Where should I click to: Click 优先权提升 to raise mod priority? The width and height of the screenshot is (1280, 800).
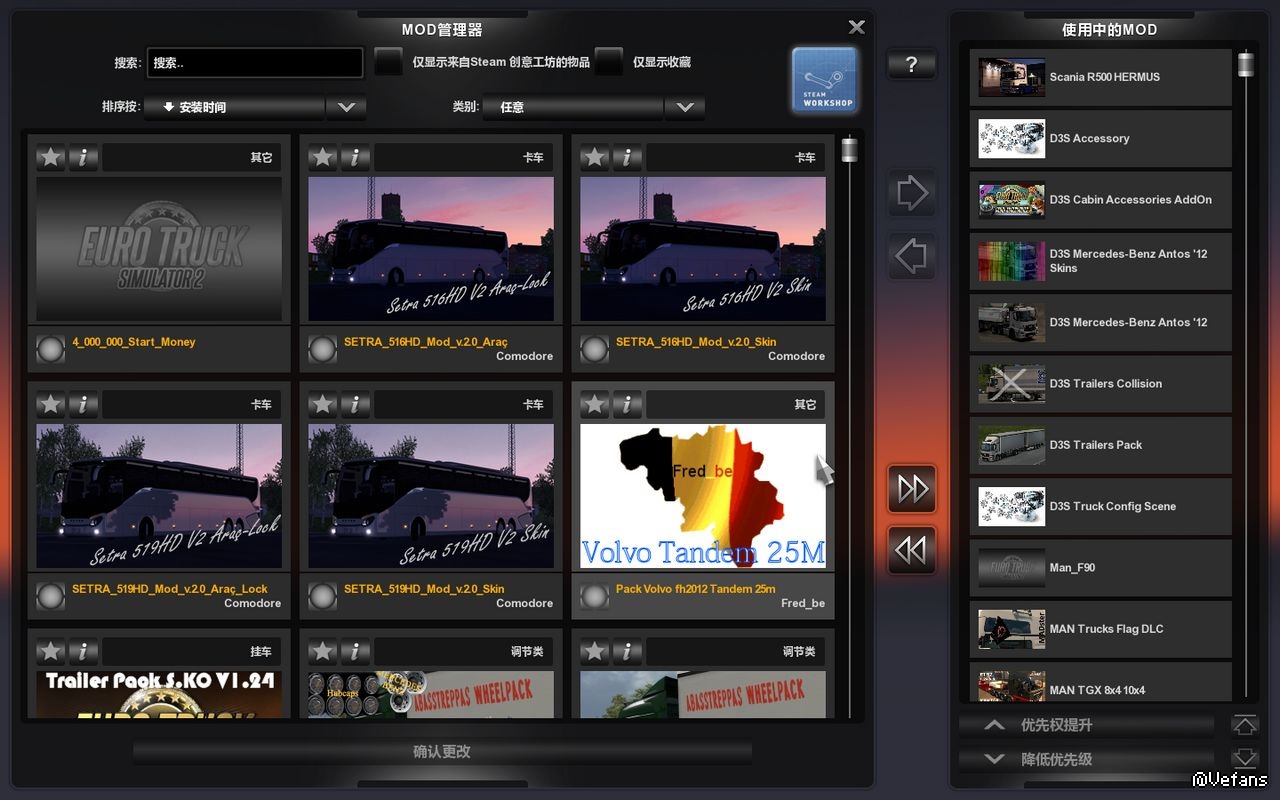(x=1086, y=725)
